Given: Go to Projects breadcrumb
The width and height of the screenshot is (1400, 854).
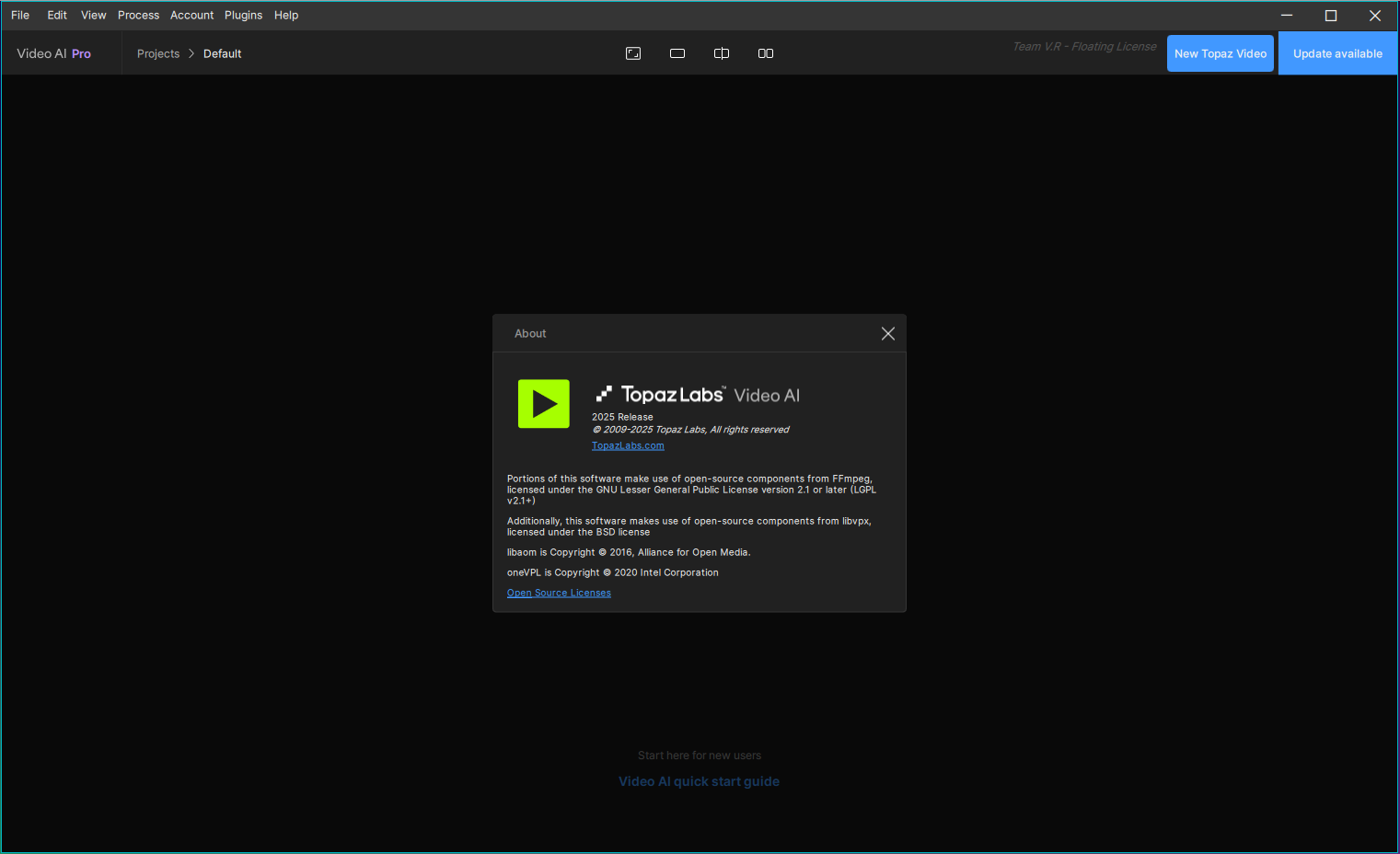Looking at the screenshot, I should [158, 53].
